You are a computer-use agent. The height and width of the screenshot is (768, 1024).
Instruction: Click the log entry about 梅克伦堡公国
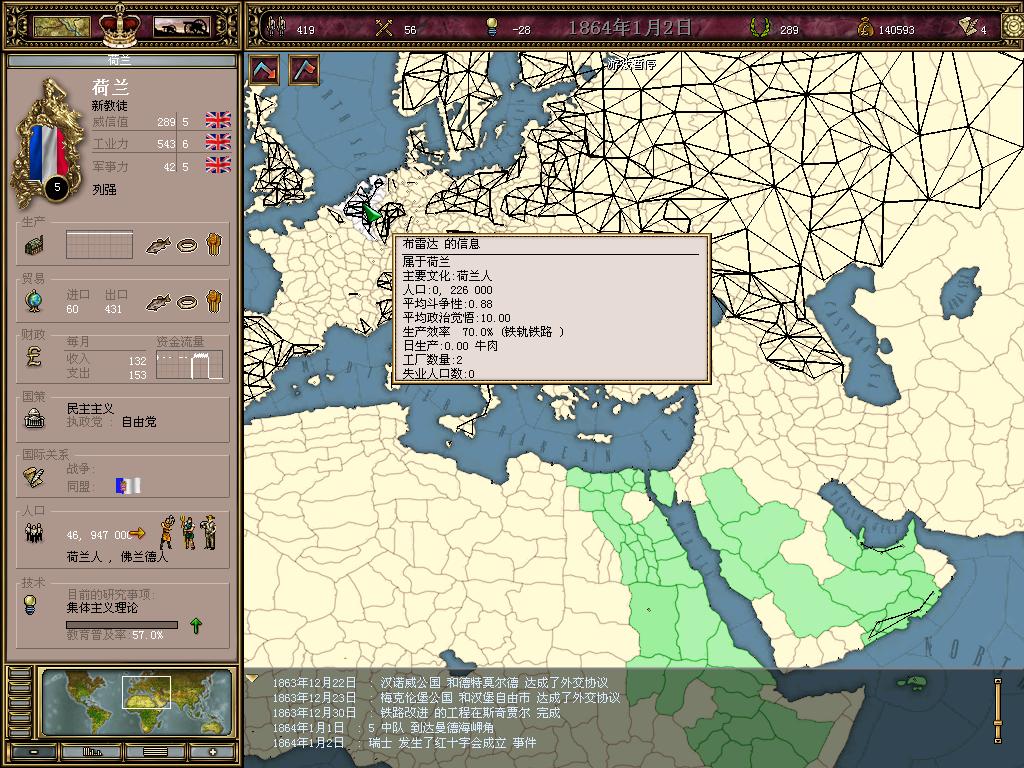446,697
